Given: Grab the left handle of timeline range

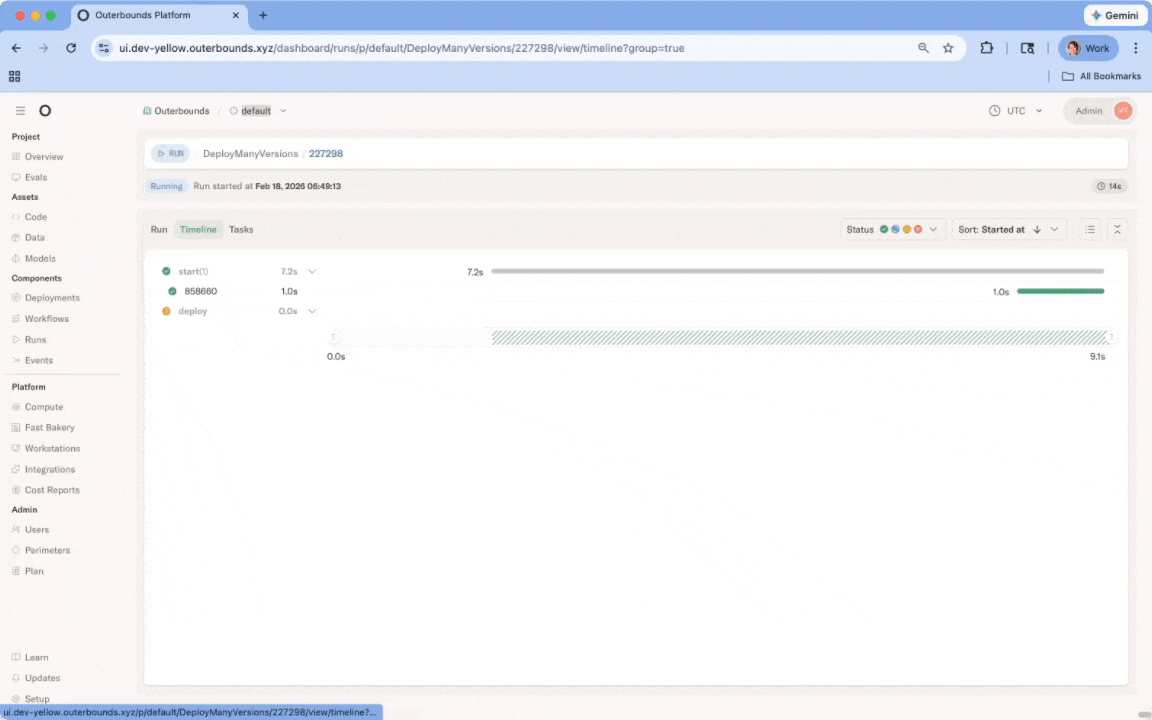Looking at the screenshot, I should (x=334, y=338).
